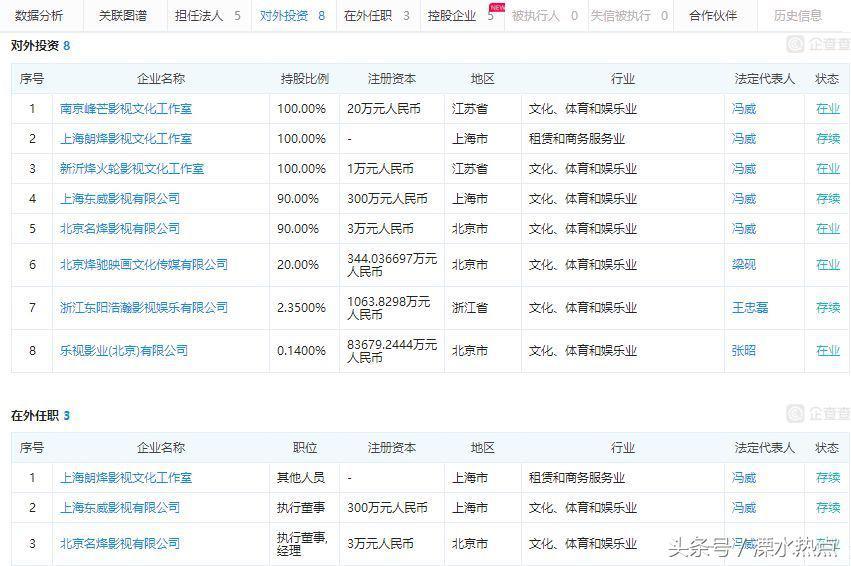Click 注册资本 header in 对外投资 table
851x566 pixels.
coord(392,79)
